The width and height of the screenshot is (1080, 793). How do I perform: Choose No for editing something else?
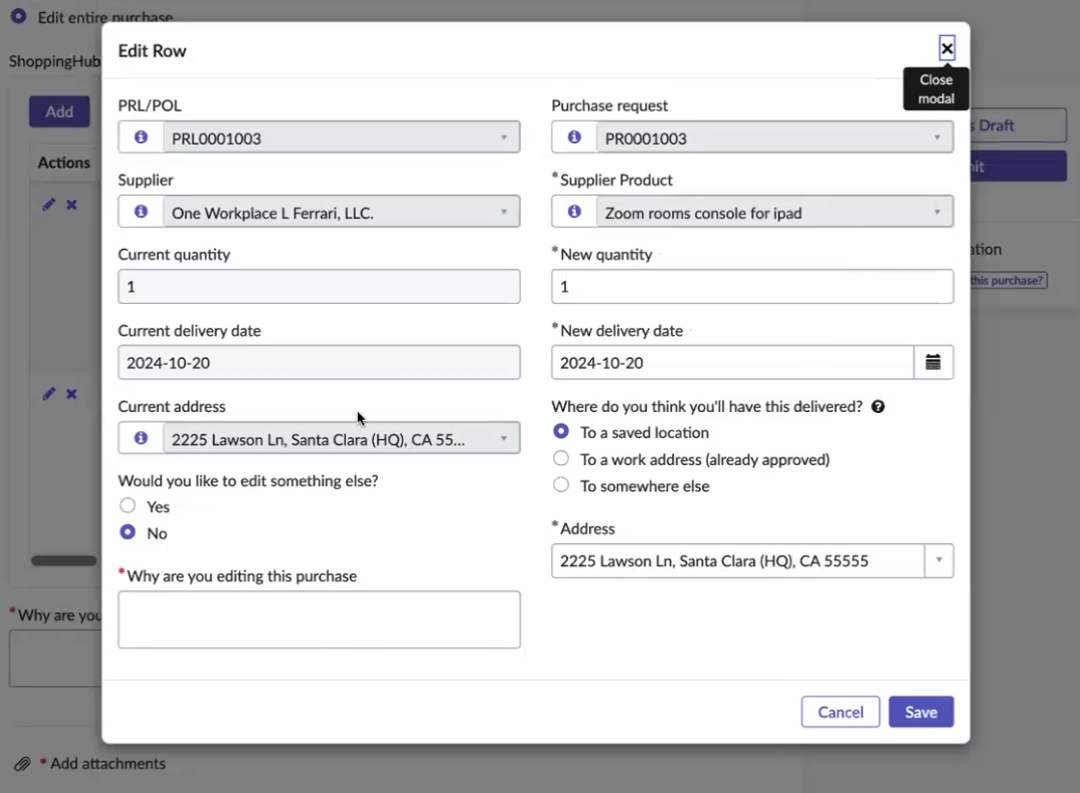coord(127,533)
